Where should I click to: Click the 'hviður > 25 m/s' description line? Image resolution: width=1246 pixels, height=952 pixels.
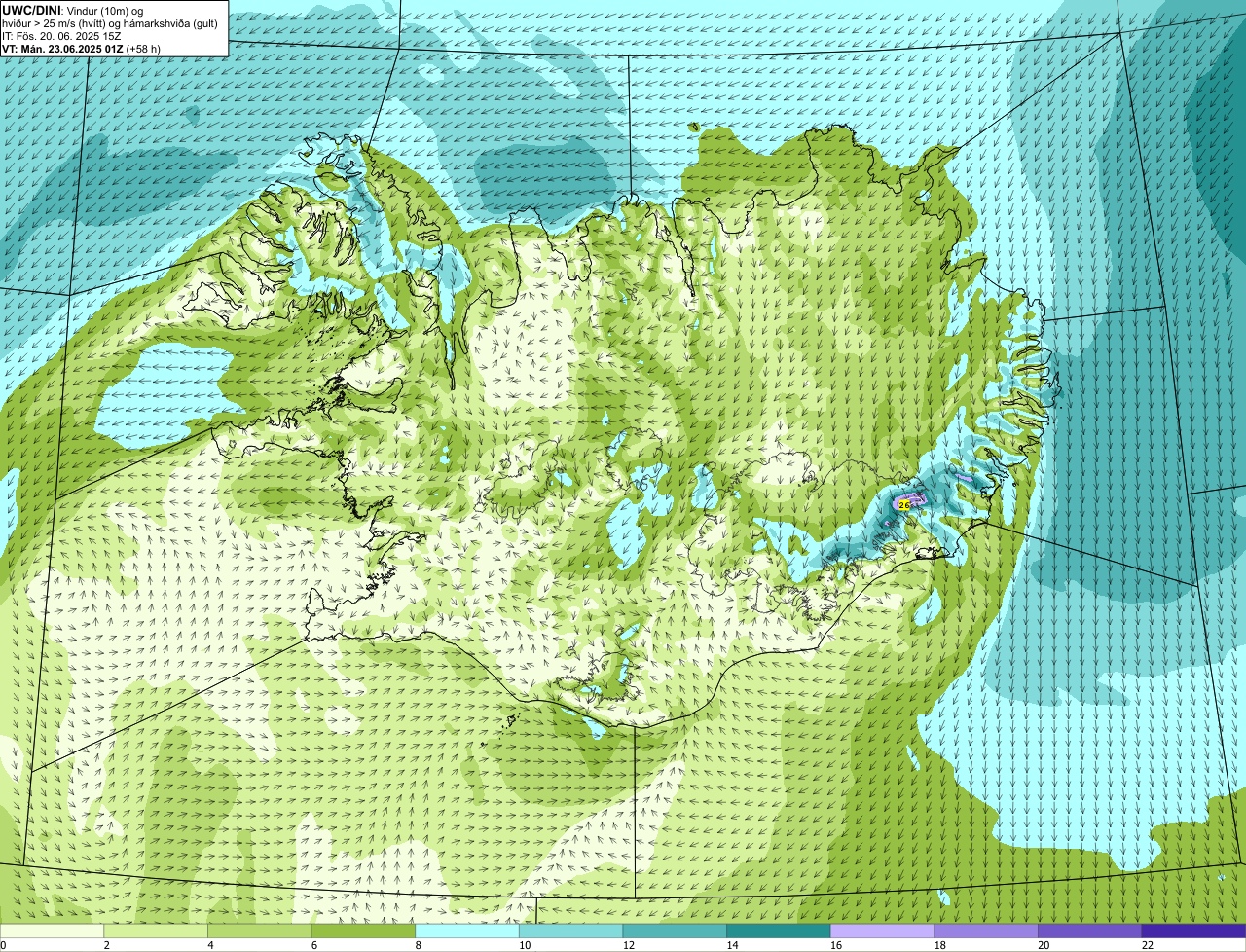(109, 23)
